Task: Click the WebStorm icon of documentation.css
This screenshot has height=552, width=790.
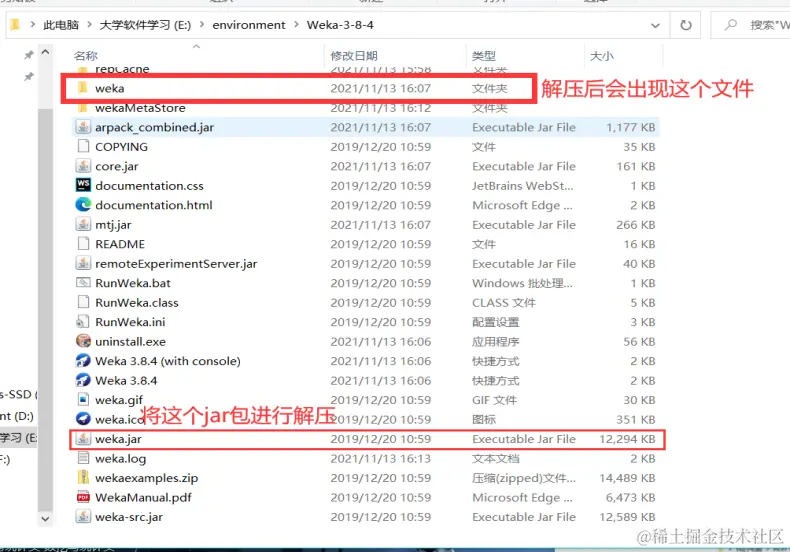Action: coord(83,185)
